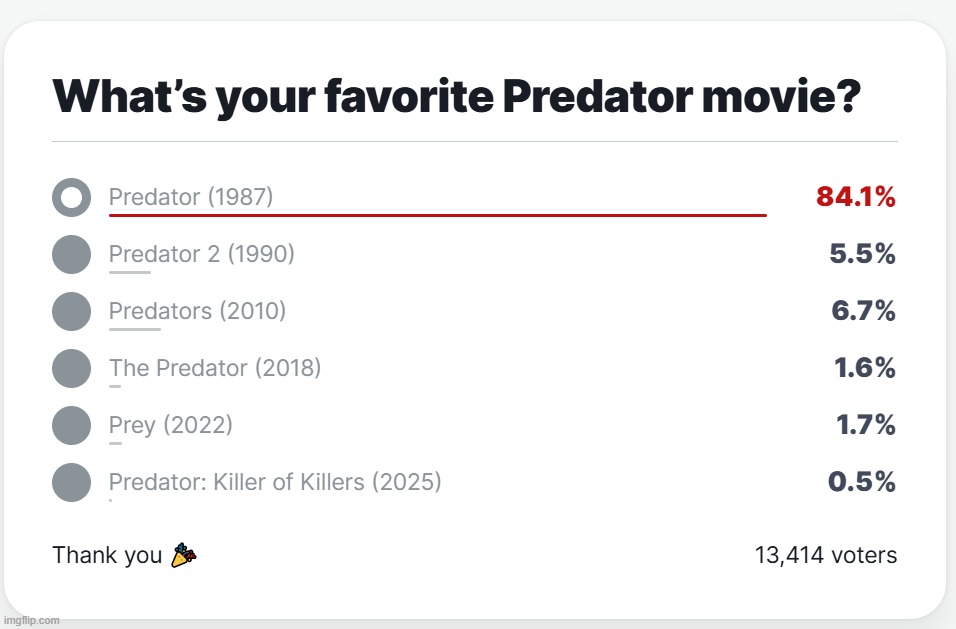This screenshot has width=956, height=629.
Task: Click the 13,414 voters count
Action: coord(826,555)
